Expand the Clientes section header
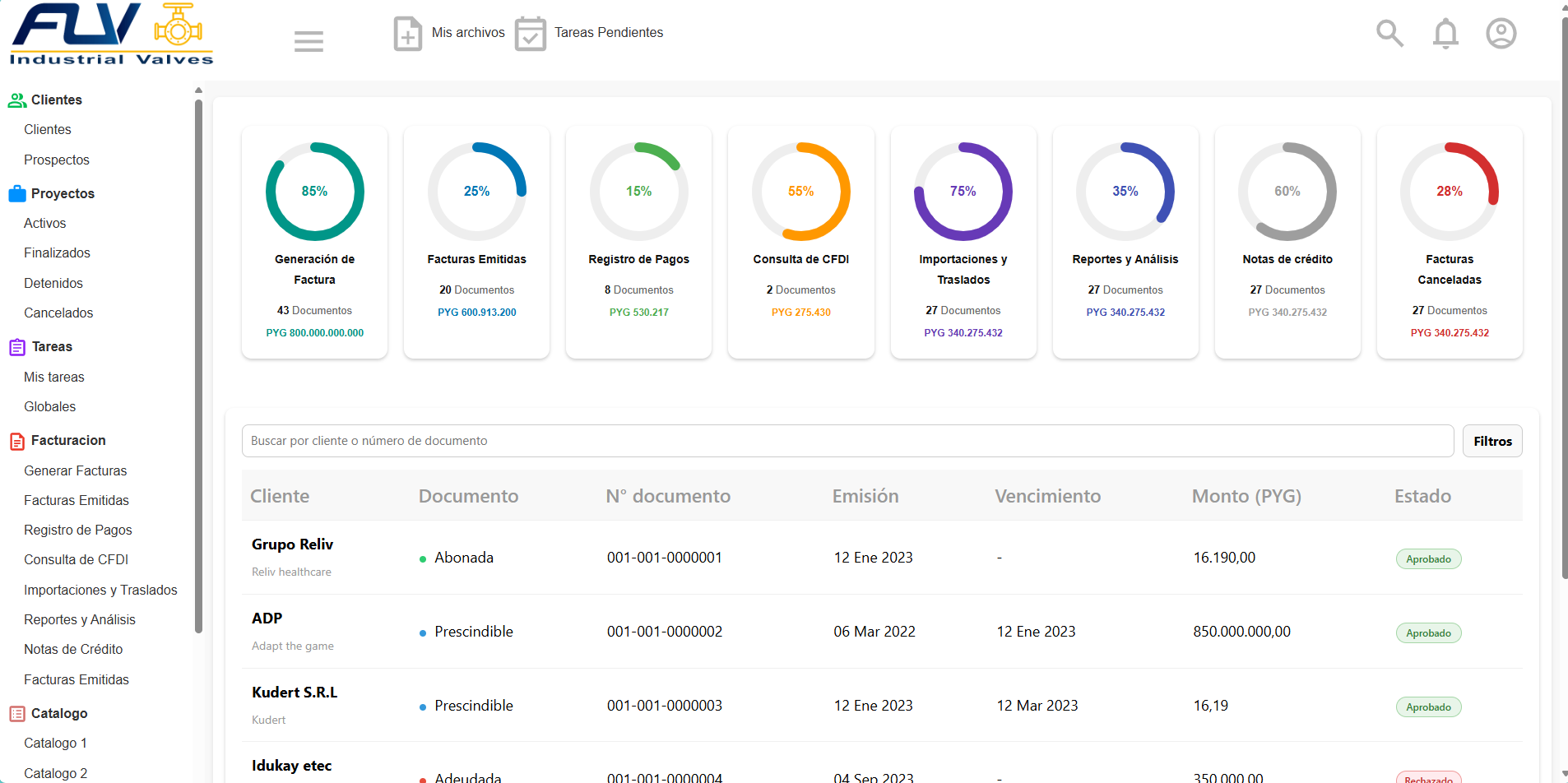 (x=57, y=100)
